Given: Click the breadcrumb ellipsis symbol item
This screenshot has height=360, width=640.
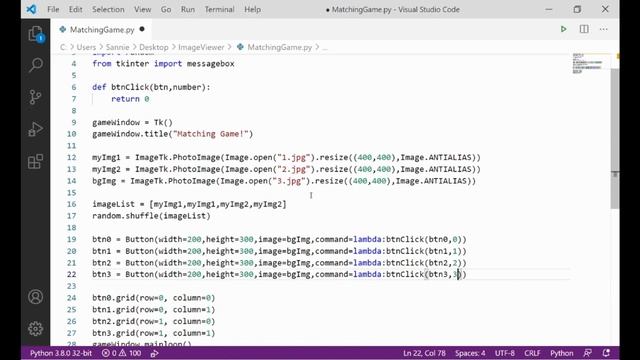Looking at the screenshot, I should [x=325, y=47].
